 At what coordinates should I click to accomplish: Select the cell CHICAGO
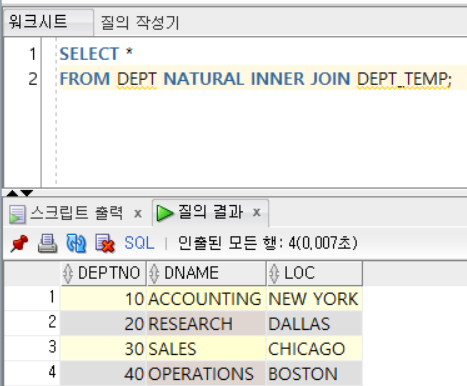(314, 349)
